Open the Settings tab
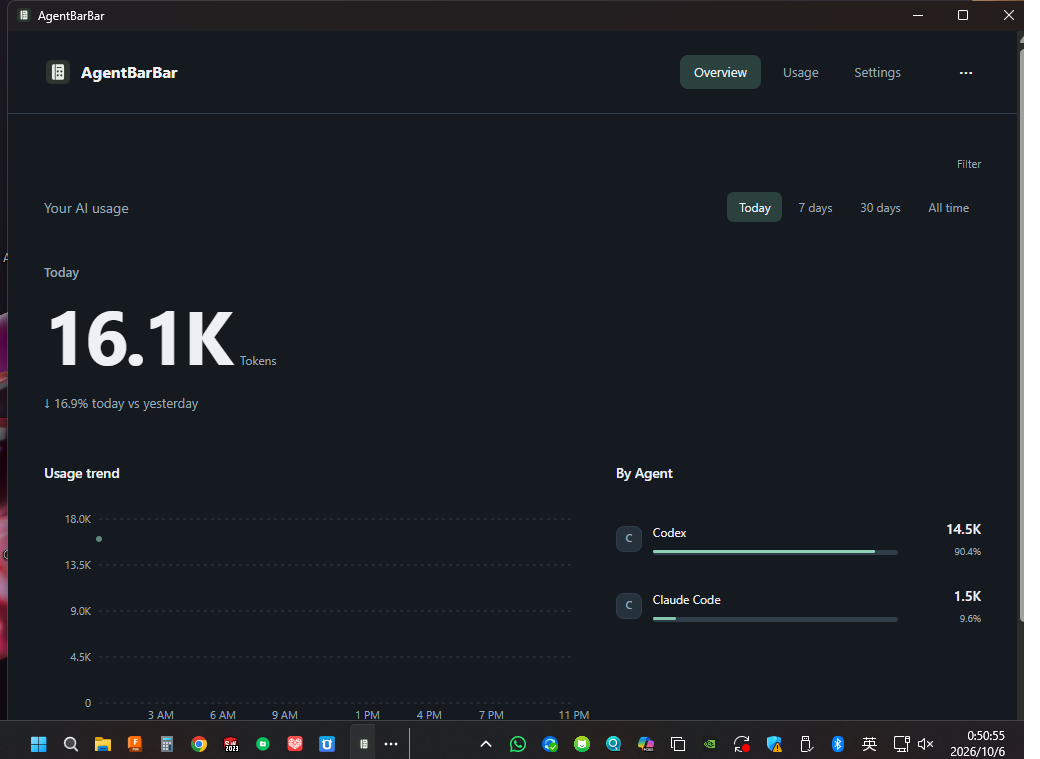Viewport: 1040px width, 759px height. 877,72
